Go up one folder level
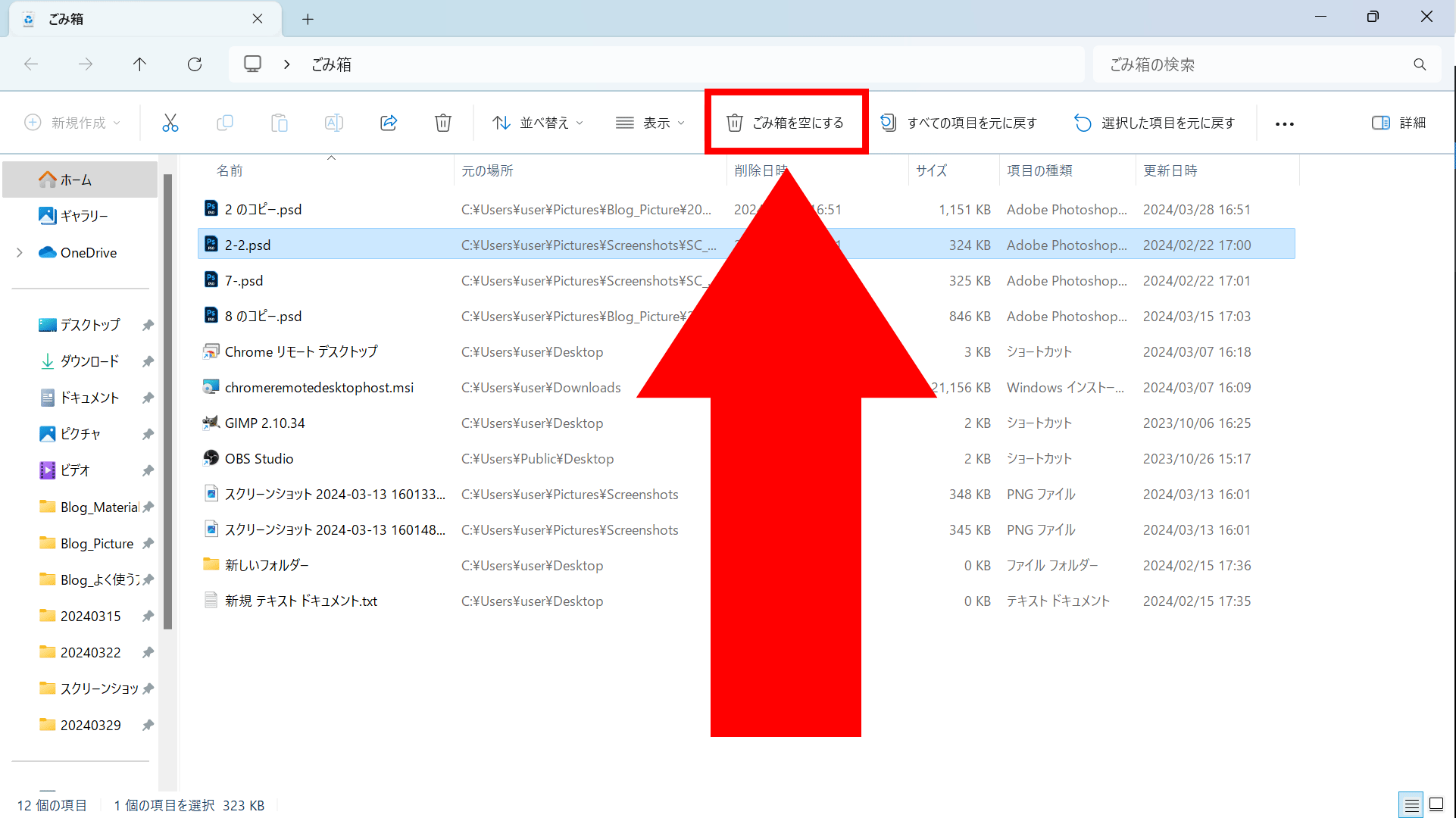 (x=139, y=64)
